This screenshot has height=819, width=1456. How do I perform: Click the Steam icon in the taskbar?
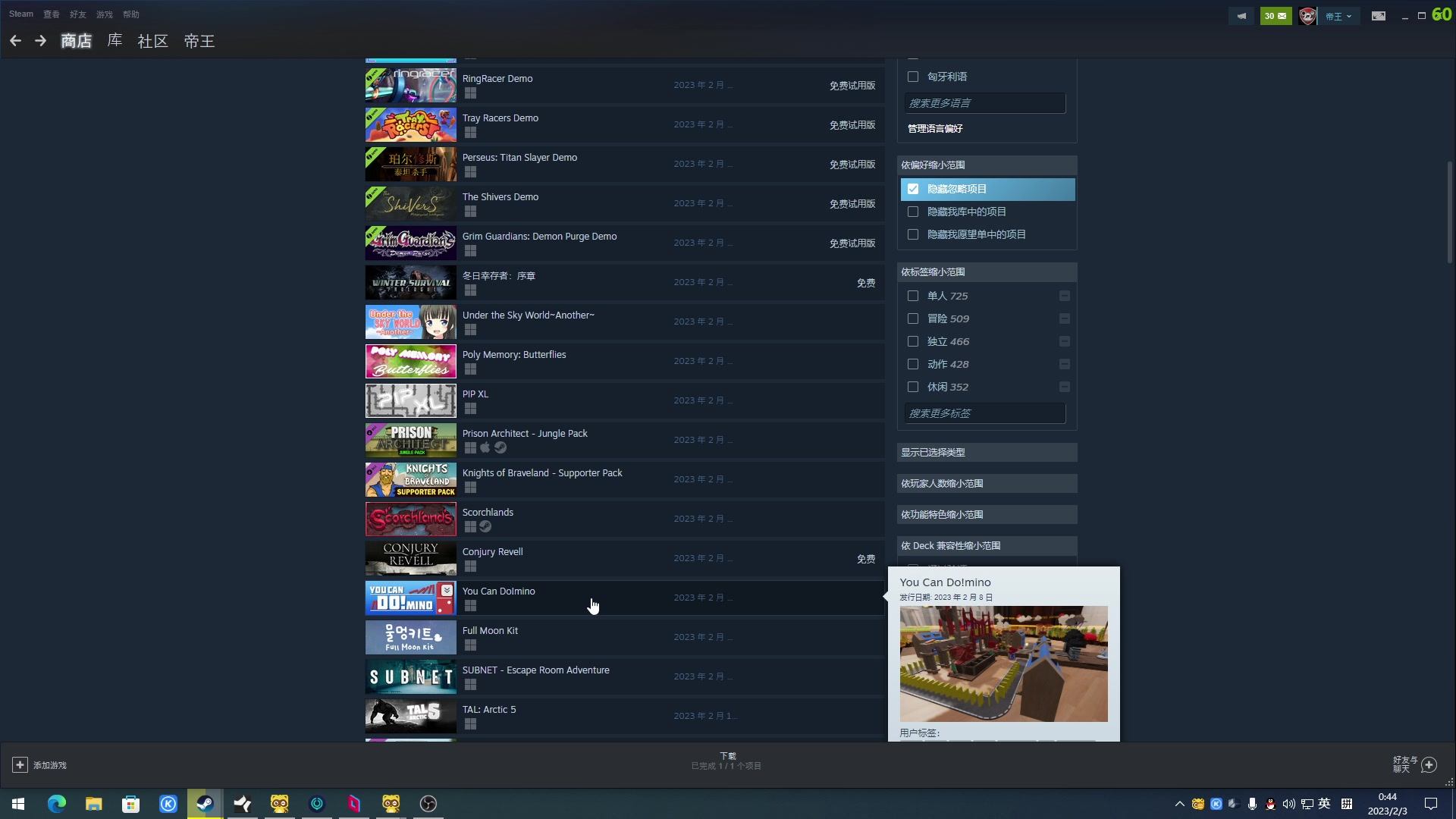coord(205,804)
